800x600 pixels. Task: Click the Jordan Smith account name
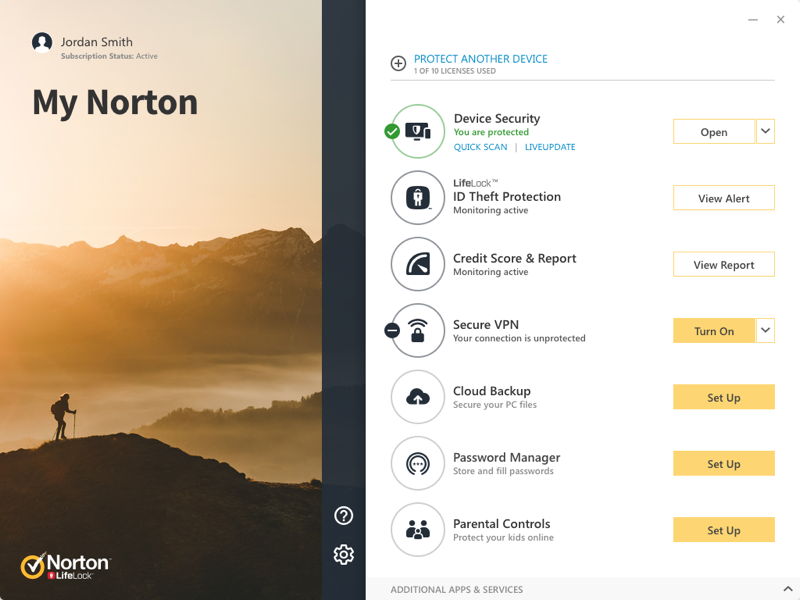96,42
